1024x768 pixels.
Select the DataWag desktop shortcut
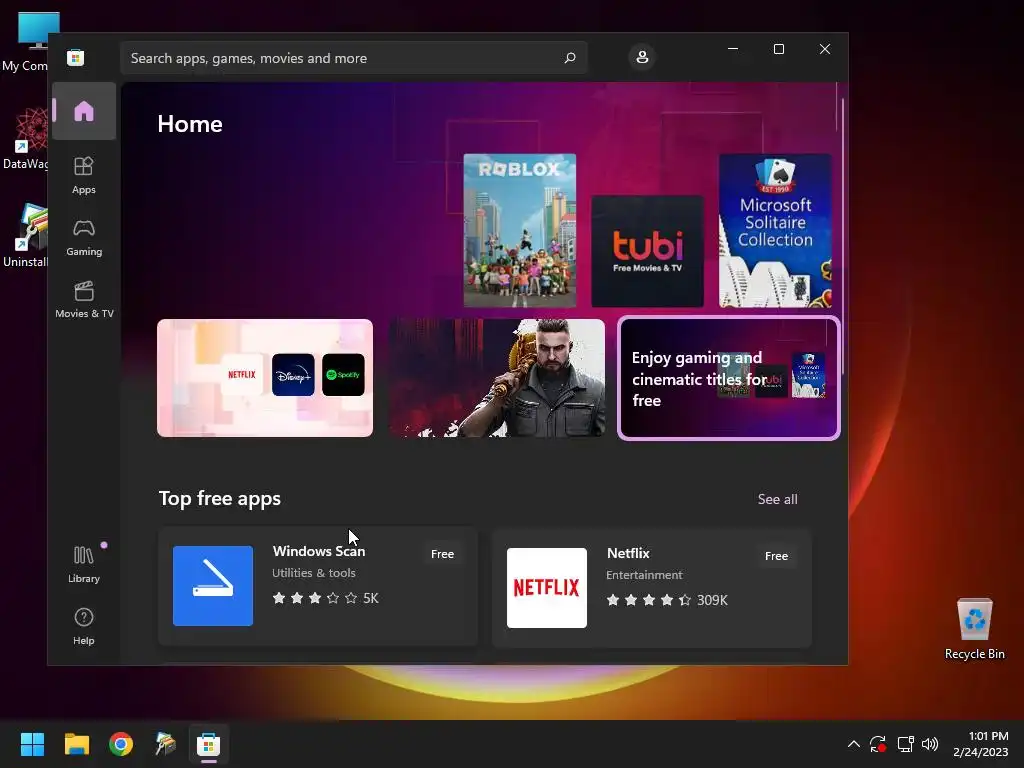pyautogui.click(x=25, y=139)
